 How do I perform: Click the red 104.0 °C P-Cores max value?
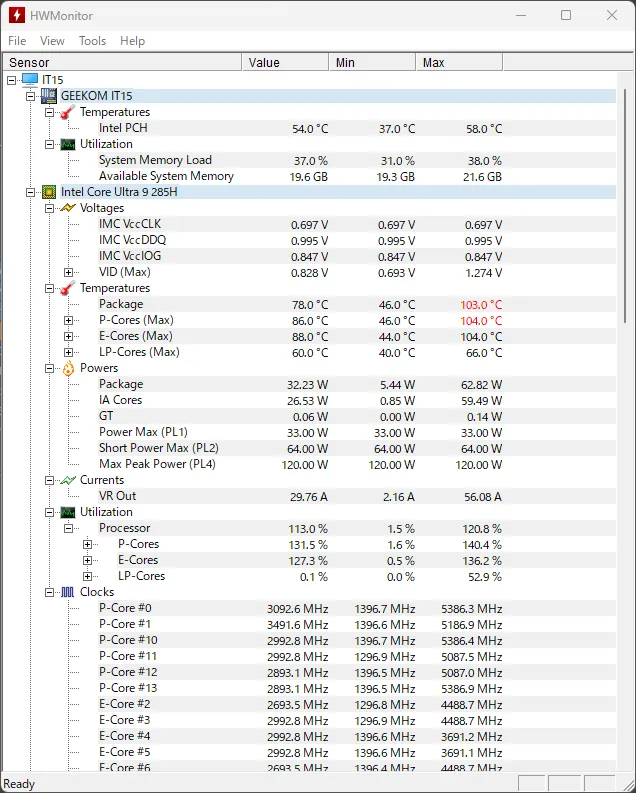tap(481, 321)
